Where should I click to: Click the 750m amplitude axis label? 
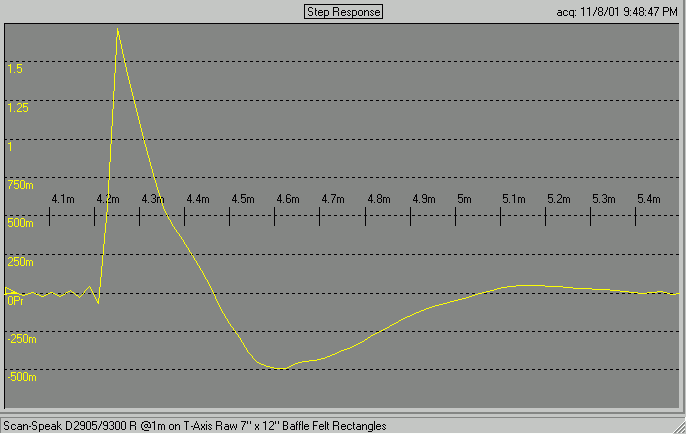pos(21,184)
